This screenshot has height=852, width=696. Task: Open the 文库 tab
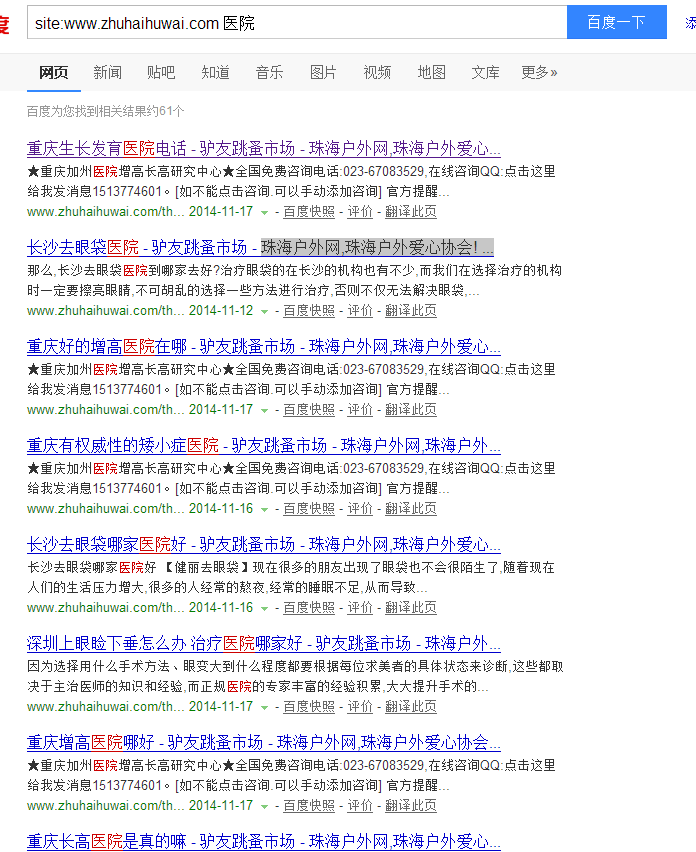coord(485,72)
